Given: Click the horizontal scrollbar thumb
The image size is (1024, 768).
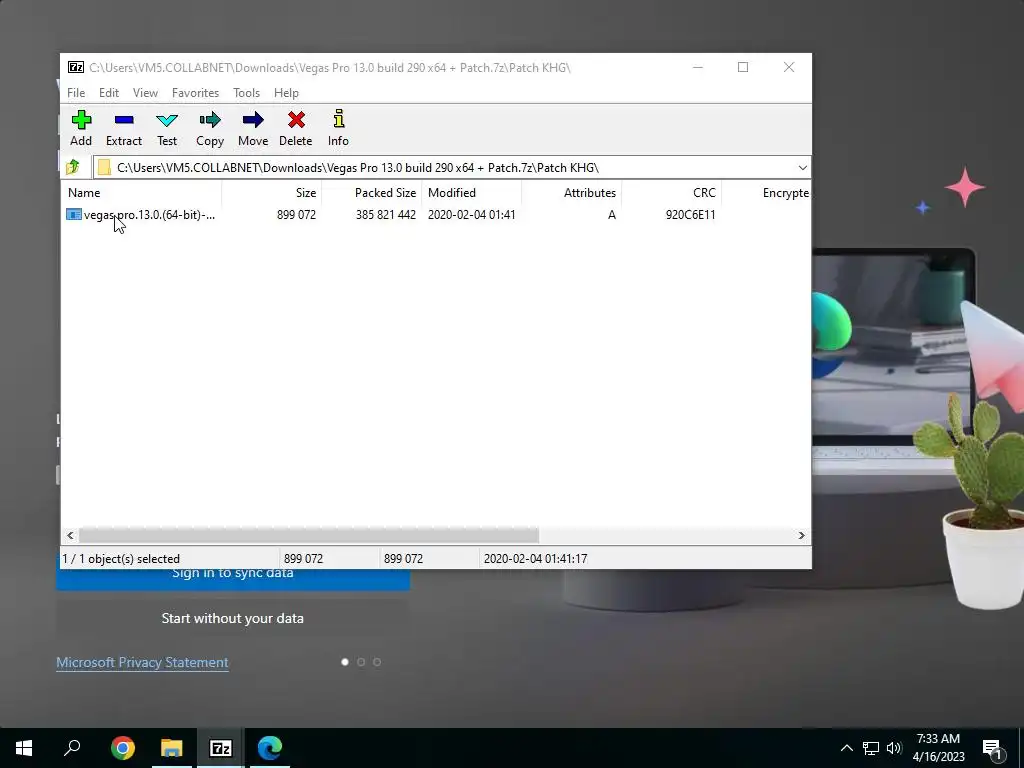Looking at the screenshot, I should 308,536.
